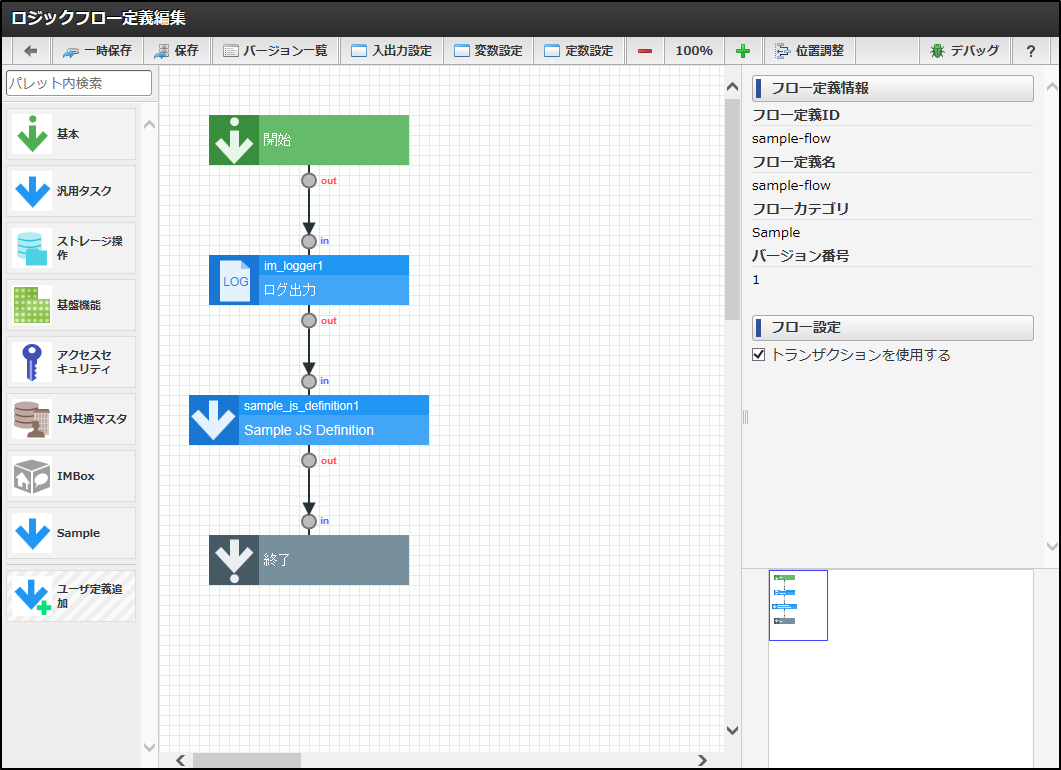The image size is (1061, 770).
Task: Click ユーザ定義追加 add user definition
Action: [x=71, y=596]
